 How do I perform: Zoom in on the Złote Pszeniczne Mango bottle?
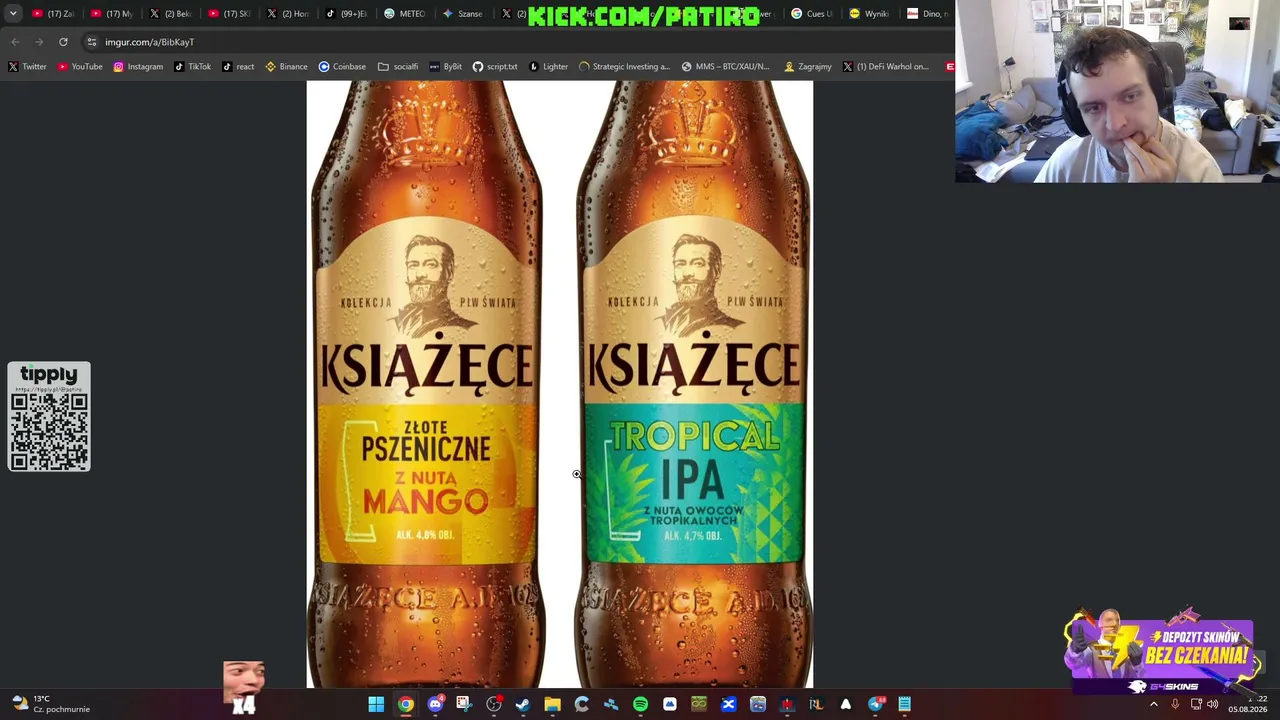click(x=427, y=385)
